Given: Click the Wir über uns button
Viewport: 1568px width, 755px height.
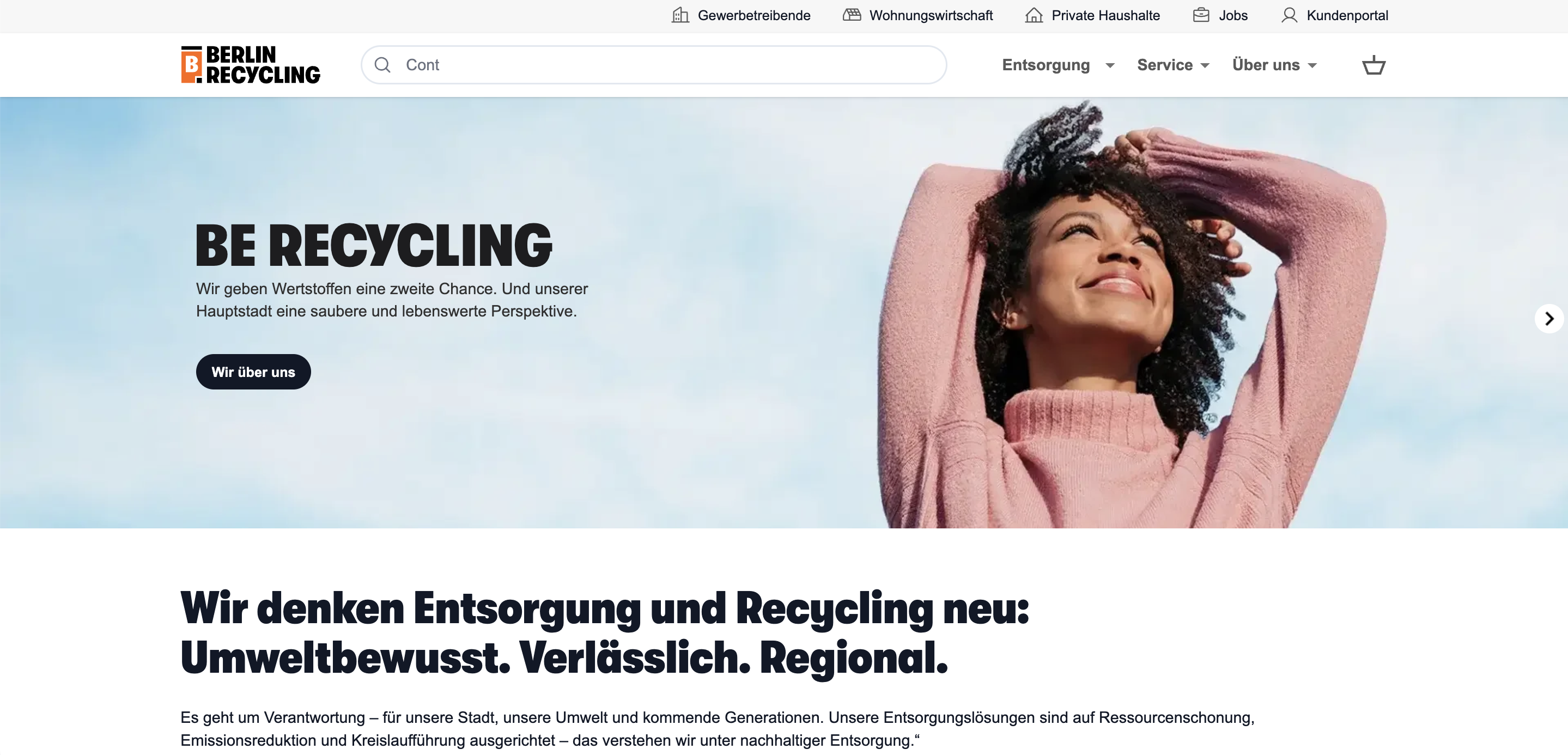Looking at the screenshot, I should click(253, 372).
